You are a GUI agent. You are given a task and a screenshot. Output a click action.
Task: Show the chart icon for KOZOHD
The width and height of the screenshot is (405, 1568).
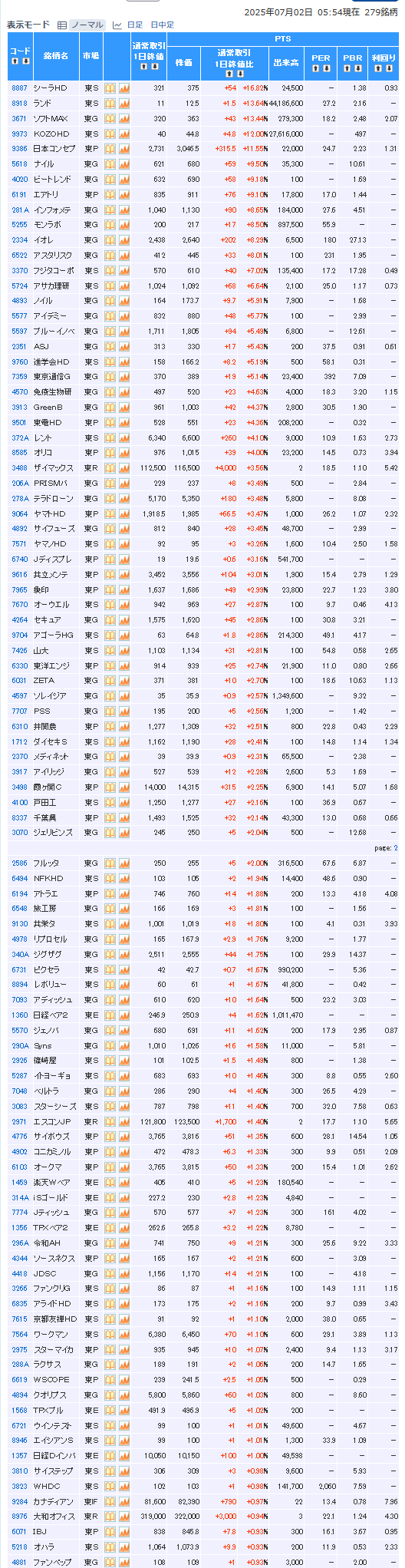pyautogui.click(x=123, y=134)
